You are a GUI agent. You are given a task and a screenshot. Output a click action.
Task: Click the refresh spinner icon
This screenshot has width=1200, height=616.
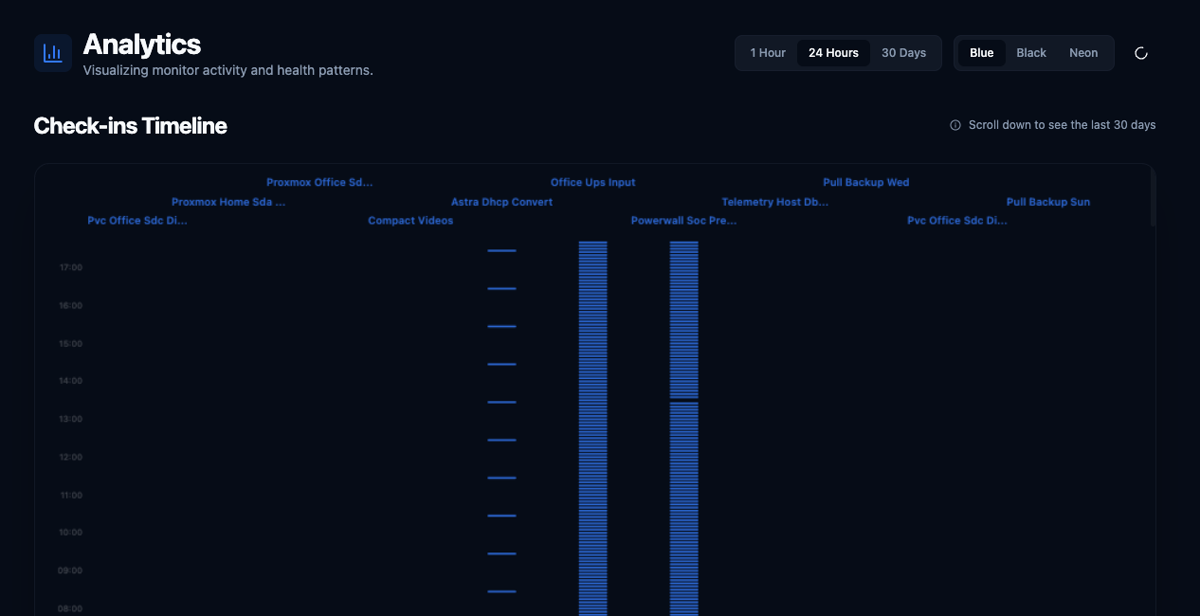coord(1141,53)
